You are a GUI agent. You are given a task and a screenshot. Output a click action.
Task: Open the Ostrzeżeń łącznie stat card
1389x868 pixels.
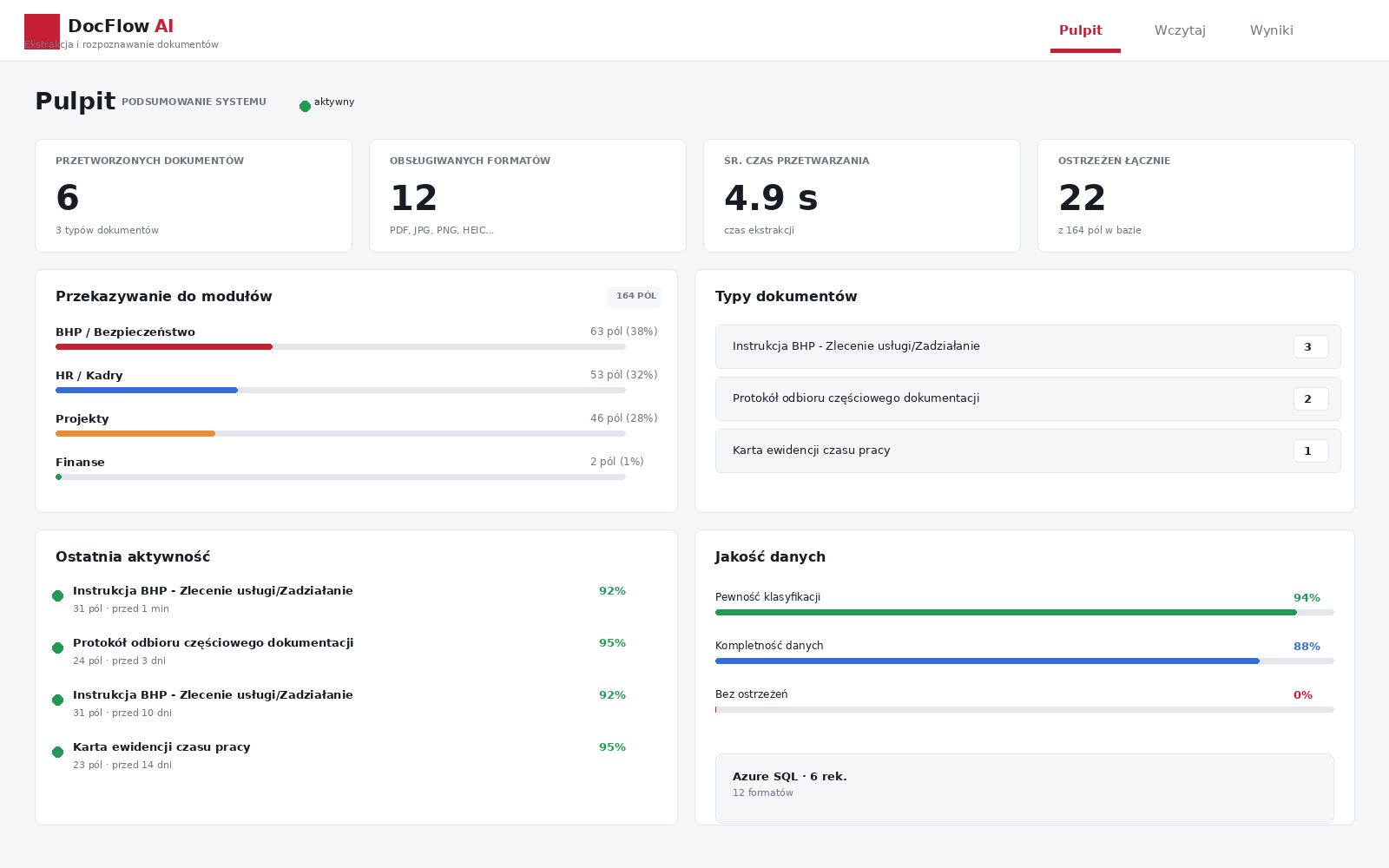point(1196,195)
